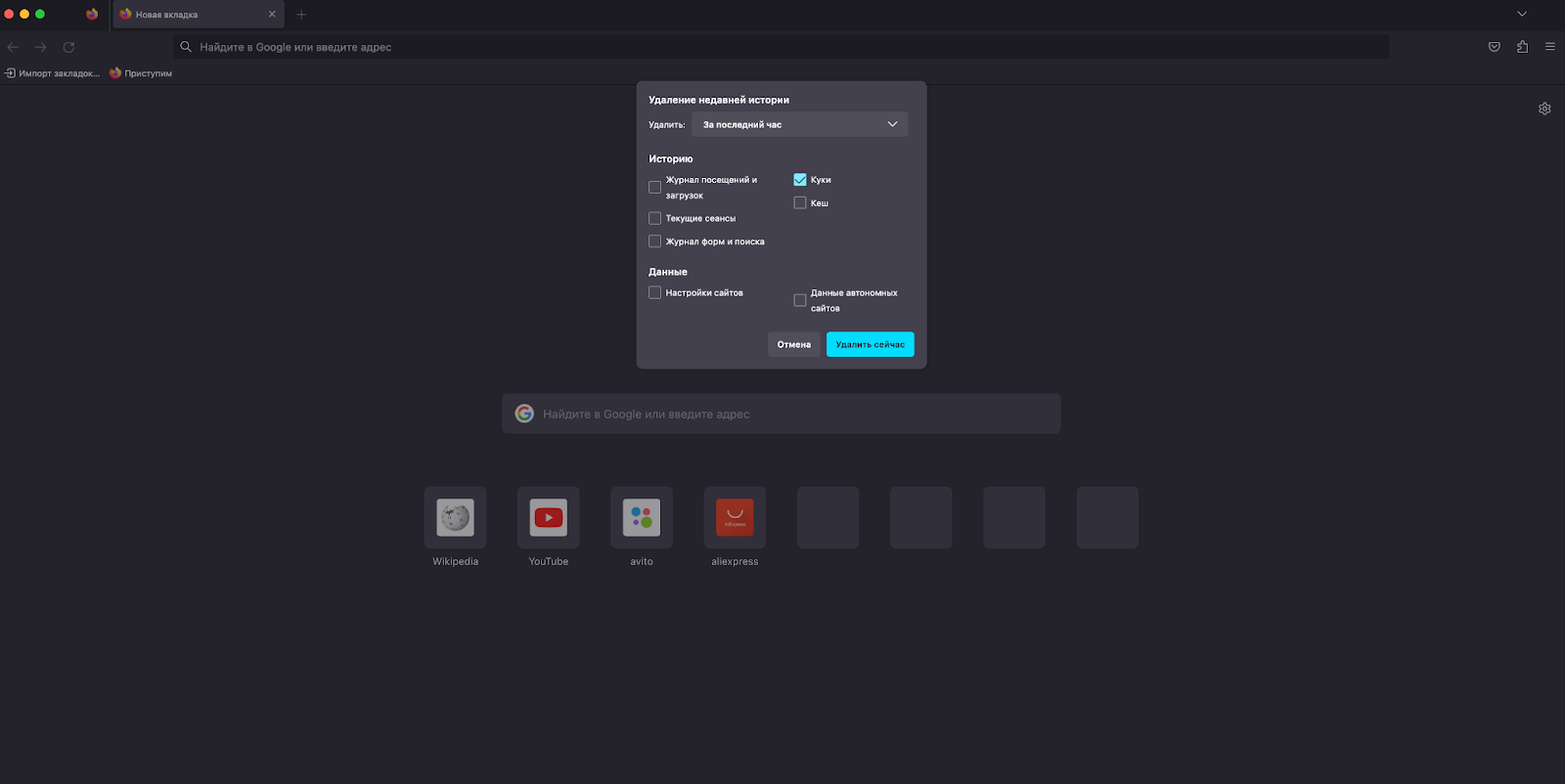The image size is (1565, 784).
Task: Click the page reload icon
Action: pos(68,47)
